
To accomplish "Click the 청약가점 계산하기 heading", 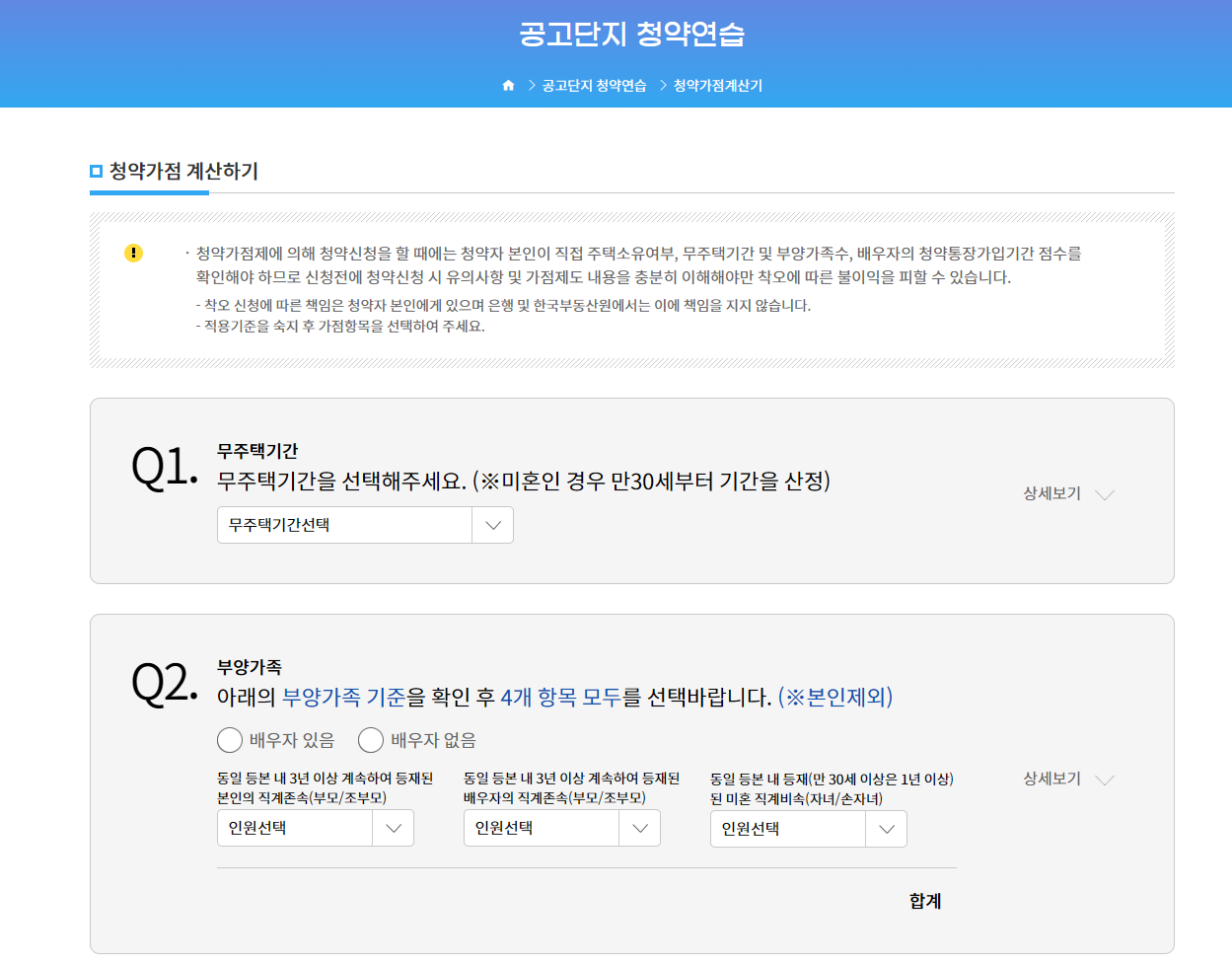I will click(183, 171).
